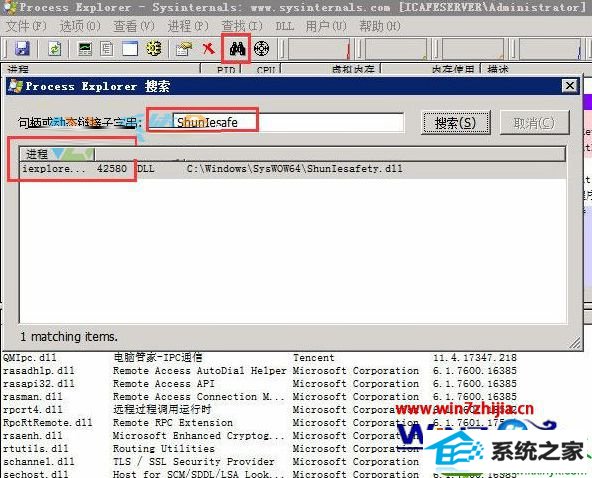Open the 查看(V) menu
The width and height of the screenshot is (592, 478).
(134, 26)
